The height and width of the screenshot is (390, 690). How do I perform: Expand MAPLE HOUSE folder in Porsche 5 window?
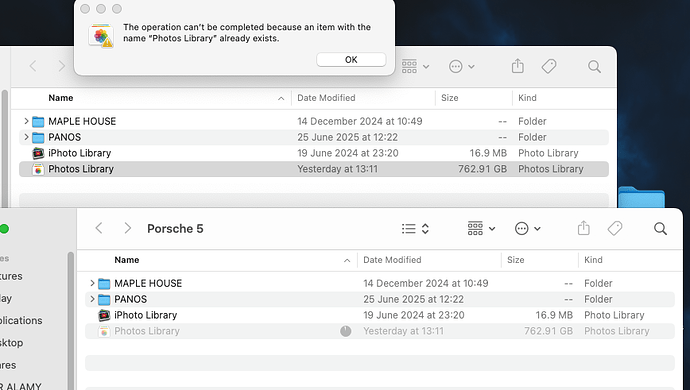coord(92,283)
